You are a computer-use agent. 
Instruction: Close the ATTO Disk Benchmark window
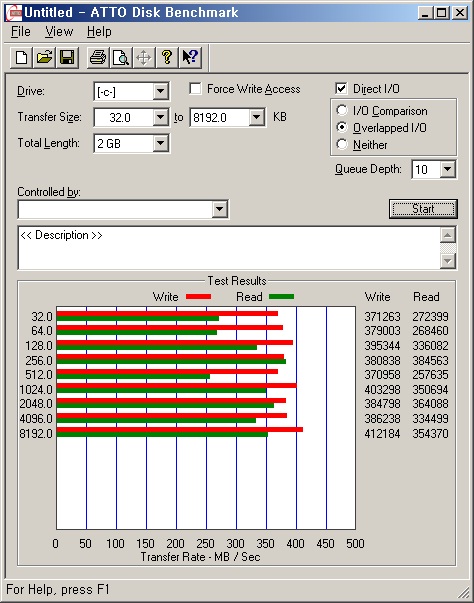pos(460,13)
